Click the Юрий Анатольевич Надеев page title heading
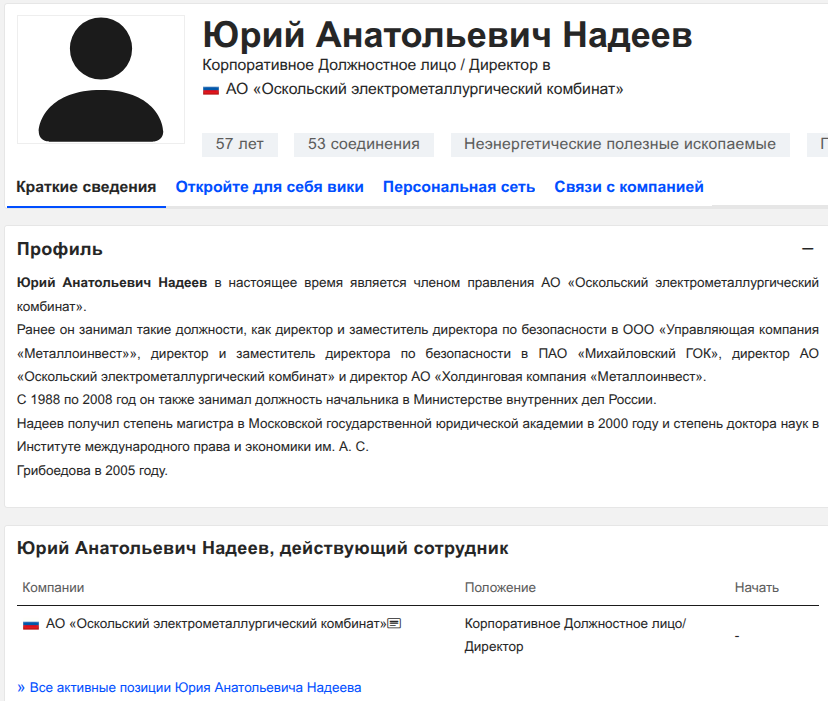The height and width of the screenshot is (701, 828). click(447, 35)
